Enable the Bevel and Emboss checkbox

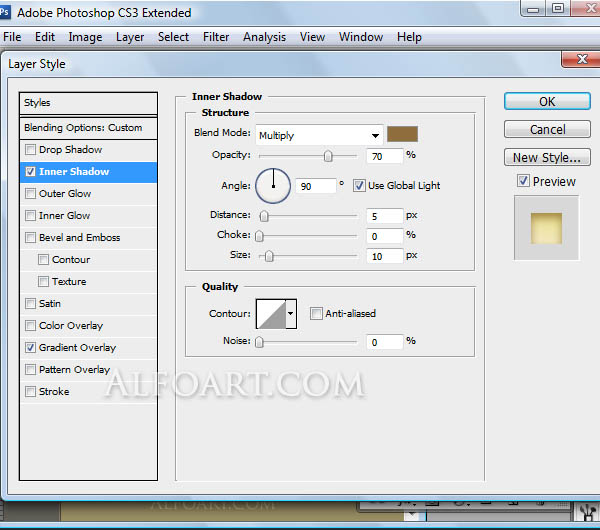pyautogui.click(x=30, y=237)
